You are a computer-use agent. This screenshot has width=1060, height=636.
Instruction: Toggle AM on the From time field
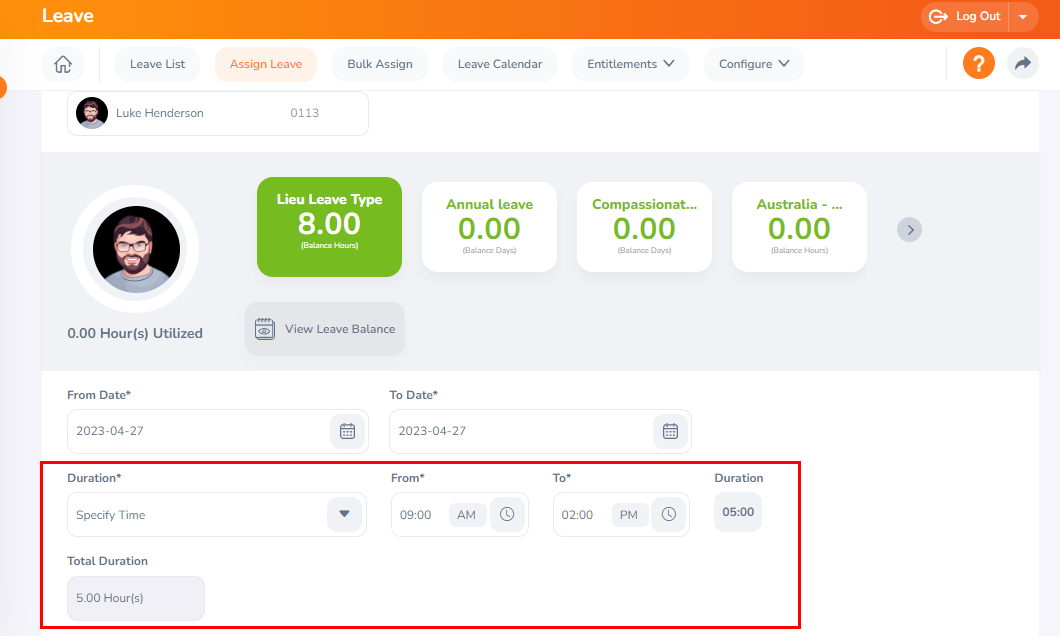click(x=467, y=514)
